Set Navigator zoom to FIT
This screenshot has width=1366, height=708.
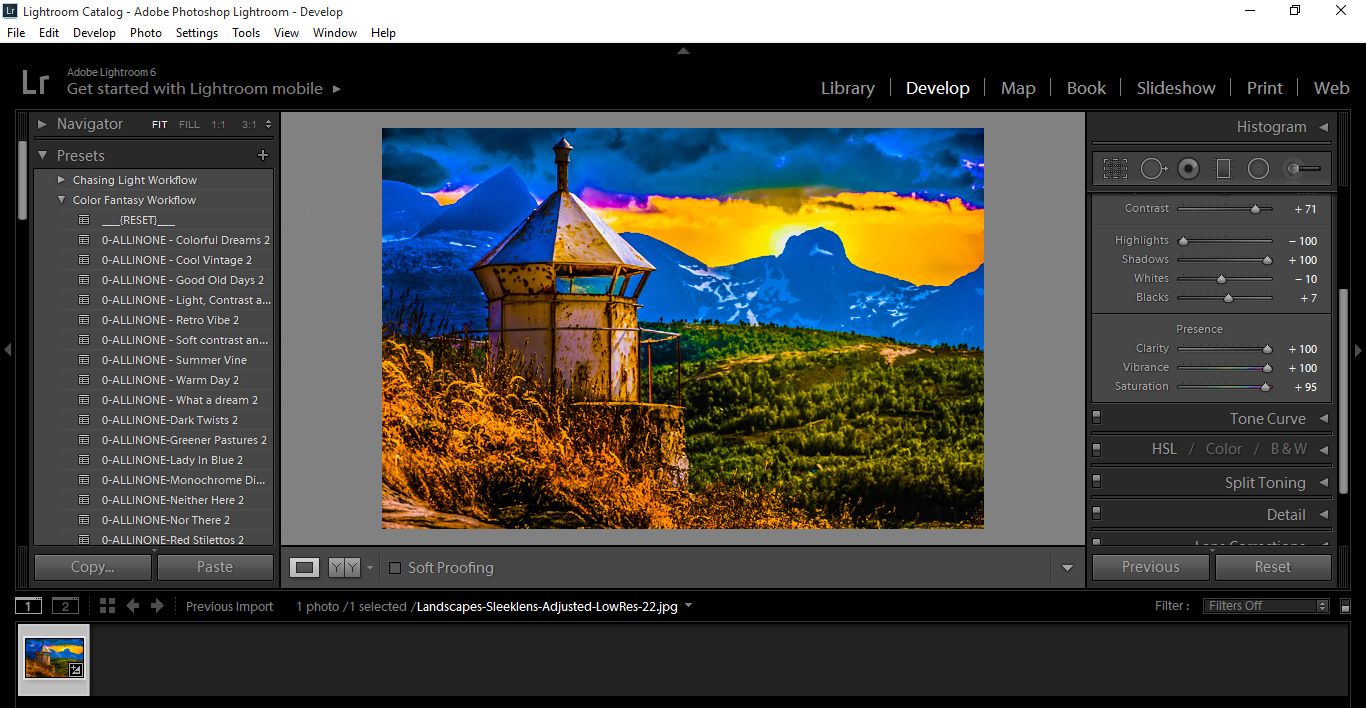[160, 125]
